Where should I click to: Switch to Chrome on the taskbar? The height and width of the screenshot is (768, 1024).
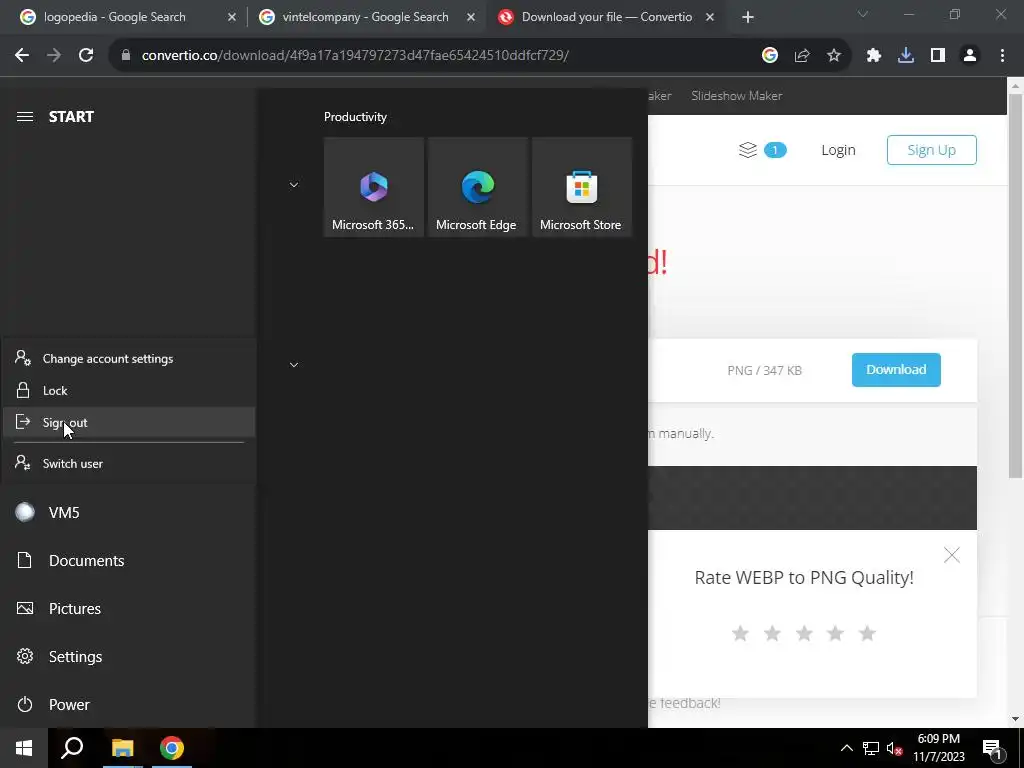172,748
